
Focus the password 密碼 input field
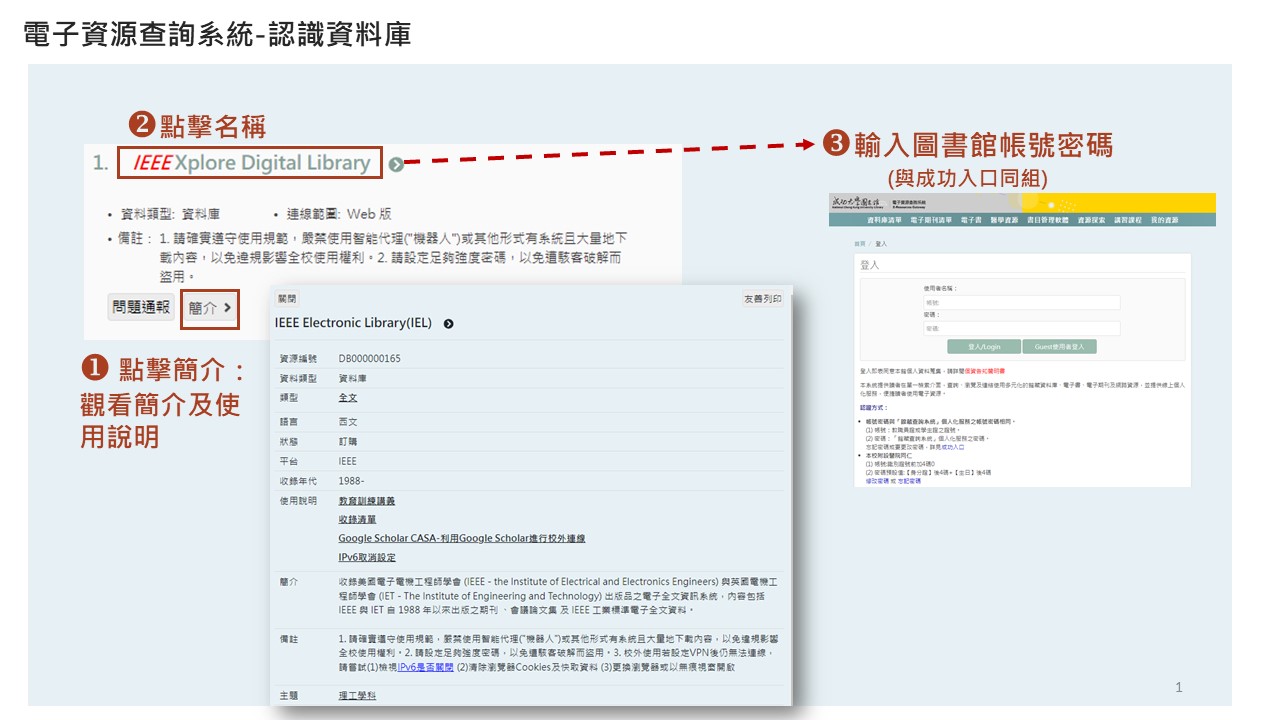point(1022,328)
